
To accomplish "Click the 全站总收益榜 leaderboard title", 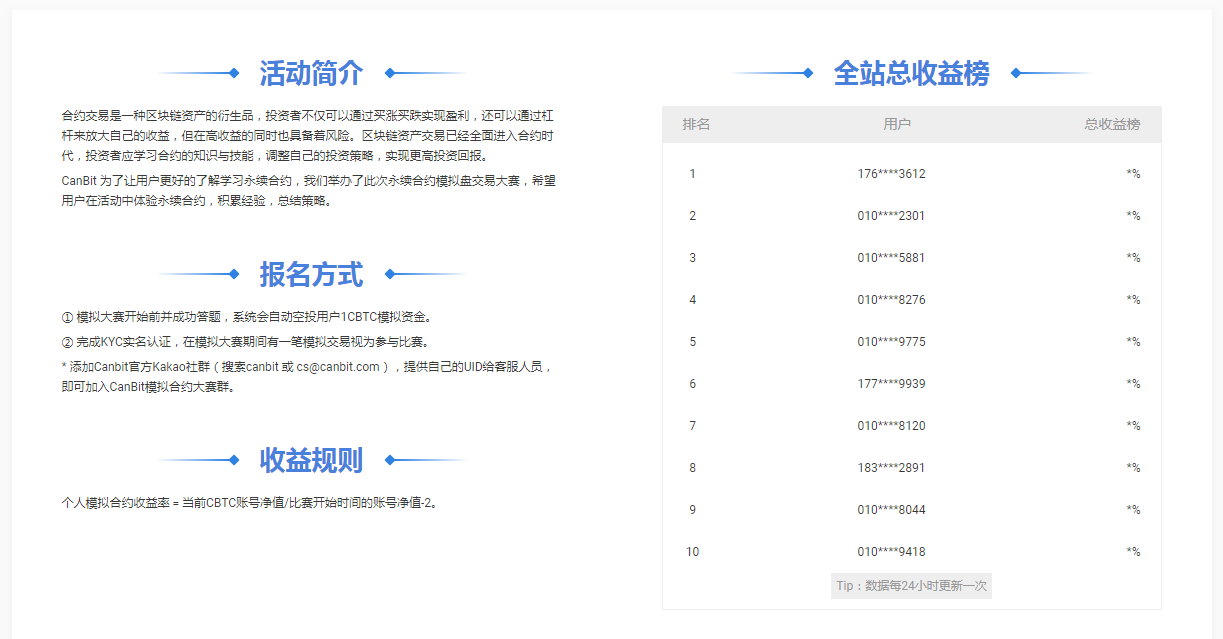I will tap(911, 73).
